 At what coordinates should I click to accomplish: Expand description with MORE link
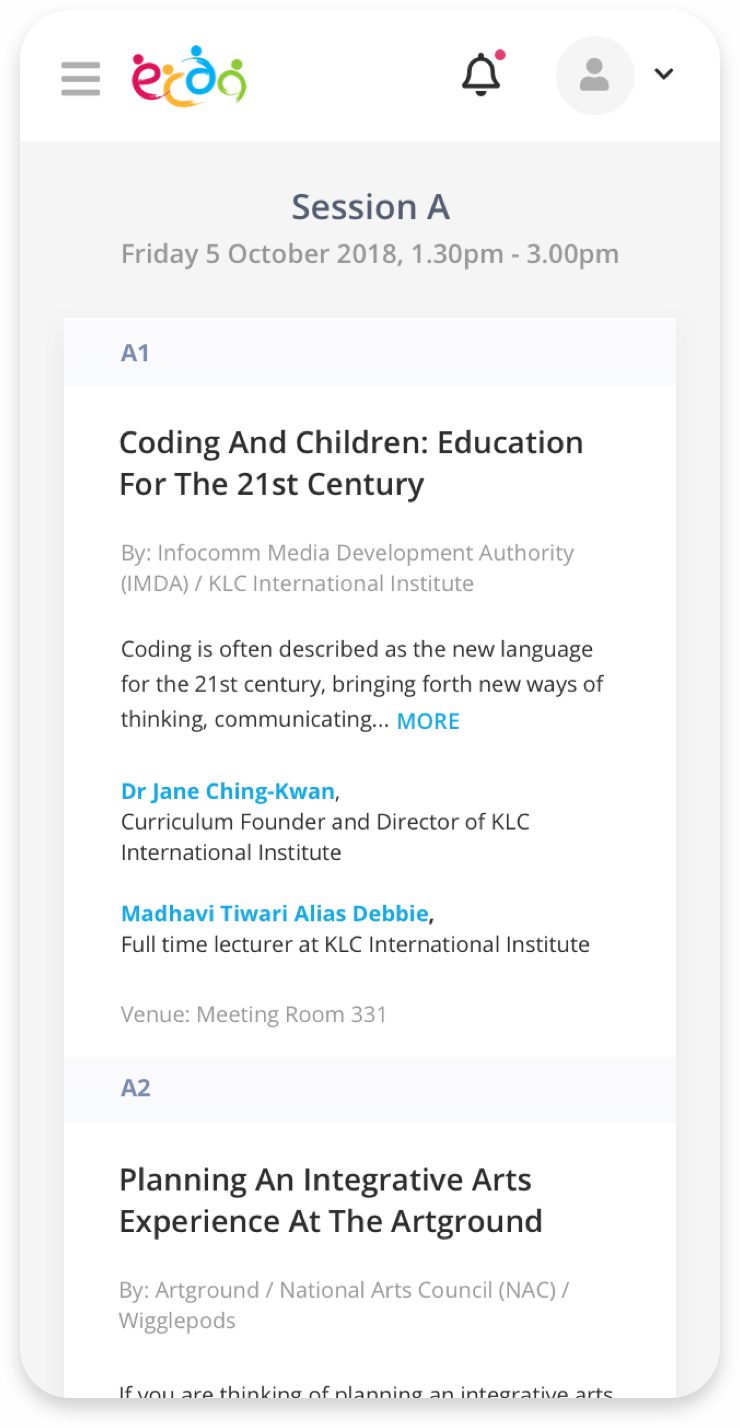(x=428, y=721)
